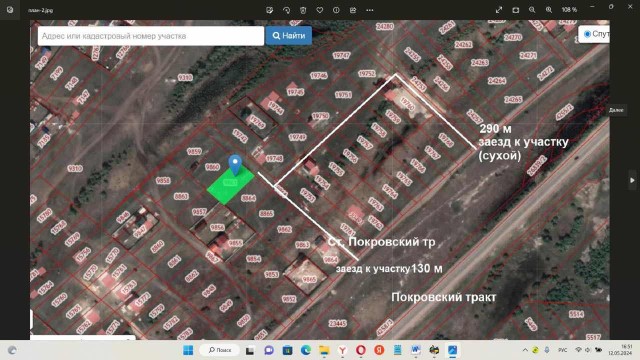
Task: Open Microsoft Store from the taskbar
Action: coord(287,350)
